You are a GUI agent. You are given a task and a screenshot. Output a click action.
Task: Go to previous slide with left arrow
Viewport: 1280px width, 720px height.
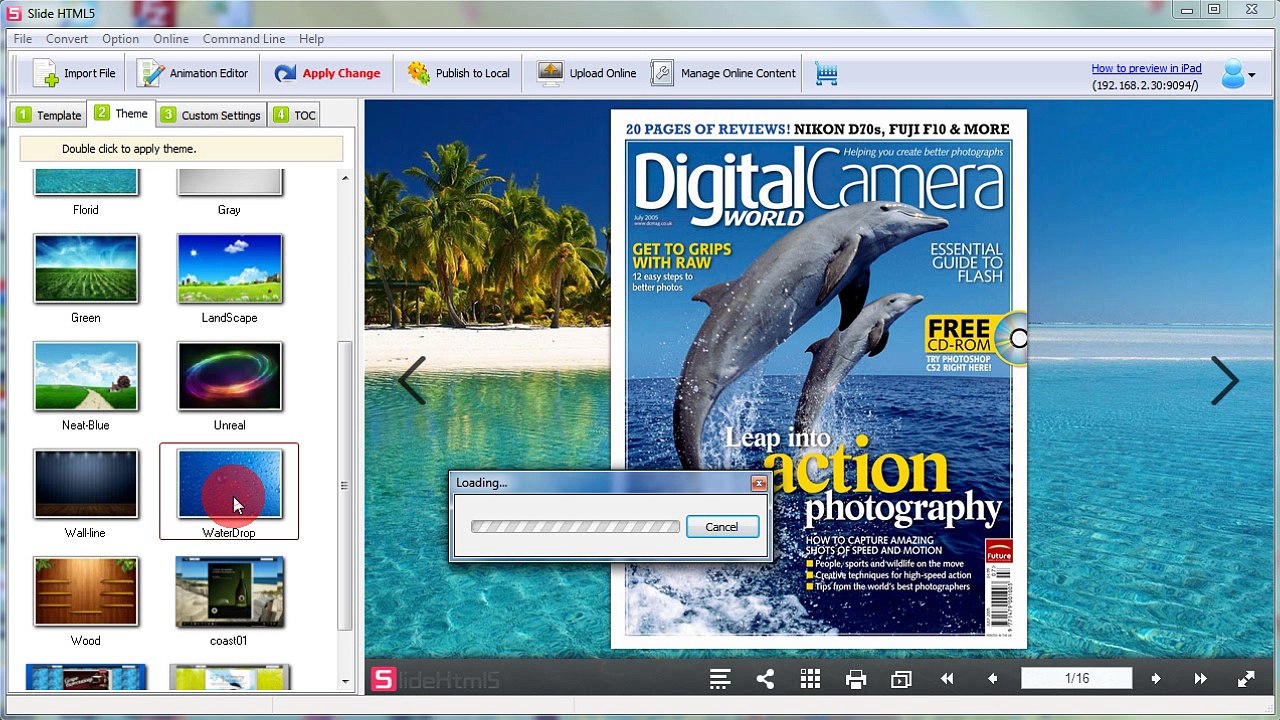[x=412, y=380]
